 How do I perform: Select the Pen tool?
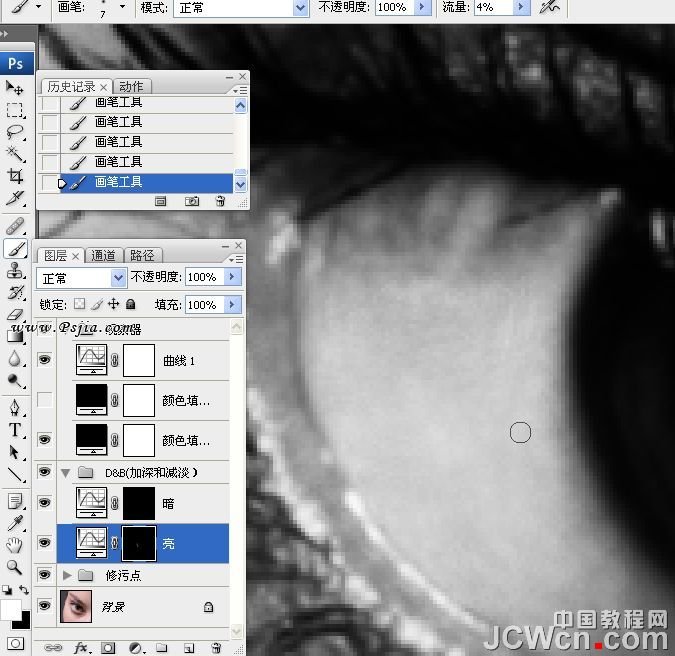(15, 408)
